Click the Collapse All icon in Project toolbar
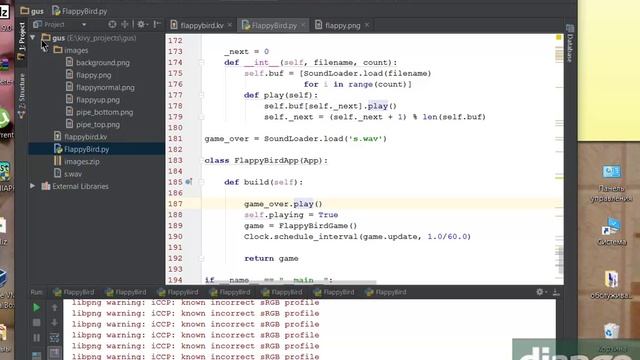Viewport: 640px width, 360px height. click(x=124, y=24)
